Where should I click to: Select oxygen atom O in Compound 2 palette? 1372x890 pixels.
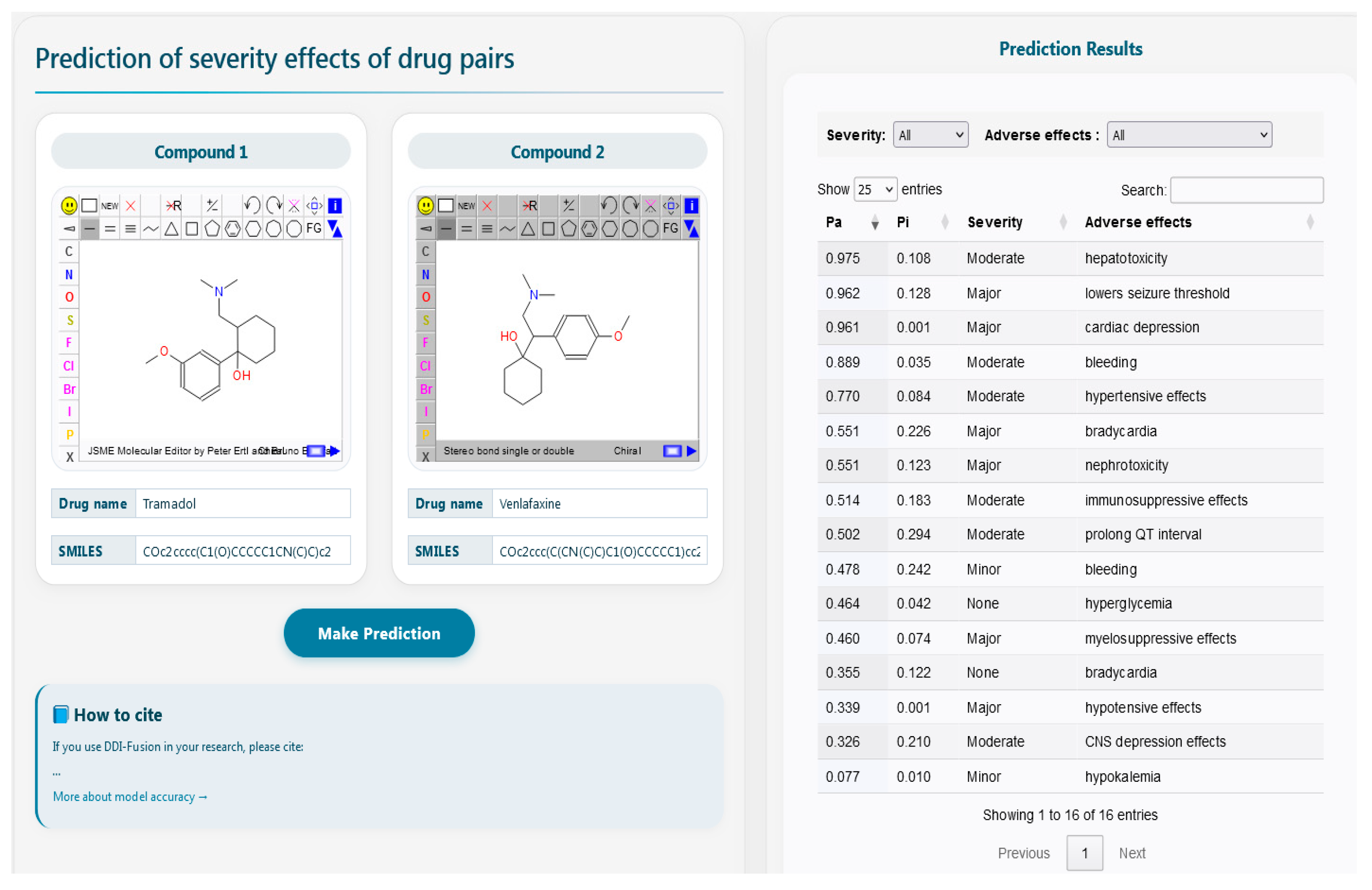tap(425, 298)
